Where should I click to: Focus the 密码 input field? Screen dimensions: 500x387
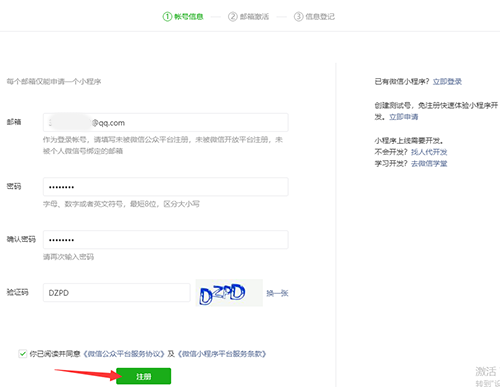[166, 187]
